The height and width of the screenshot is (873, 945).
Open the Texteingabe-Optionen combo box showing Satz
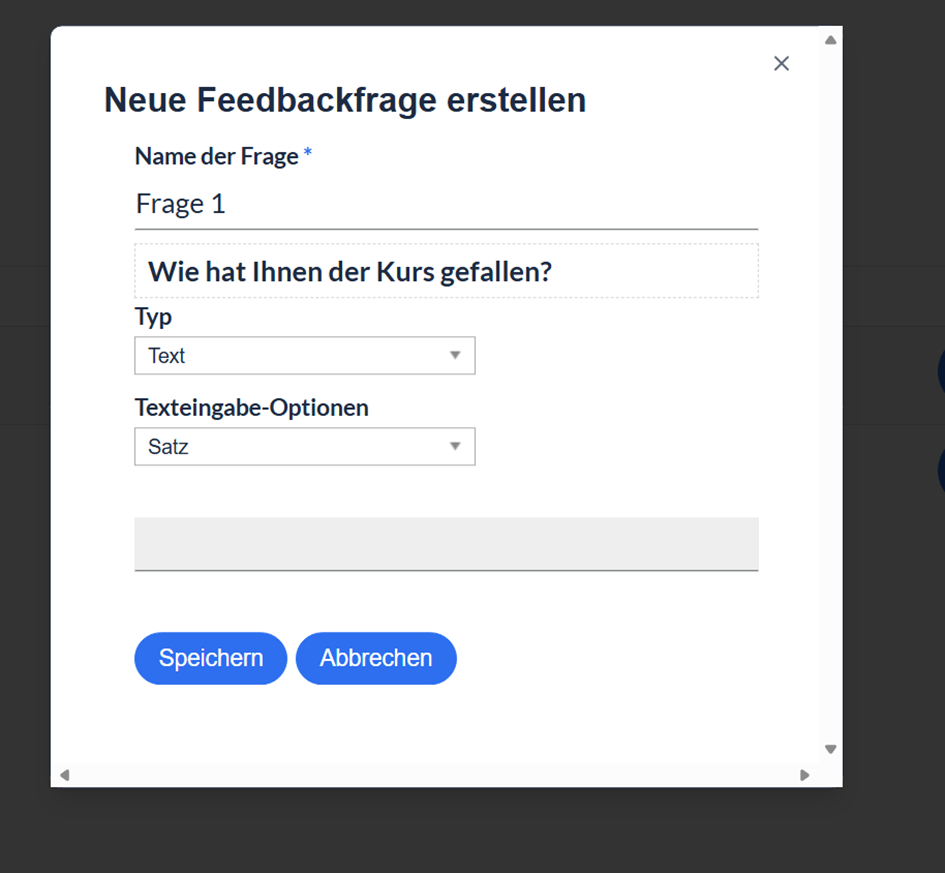pos(305,446)
